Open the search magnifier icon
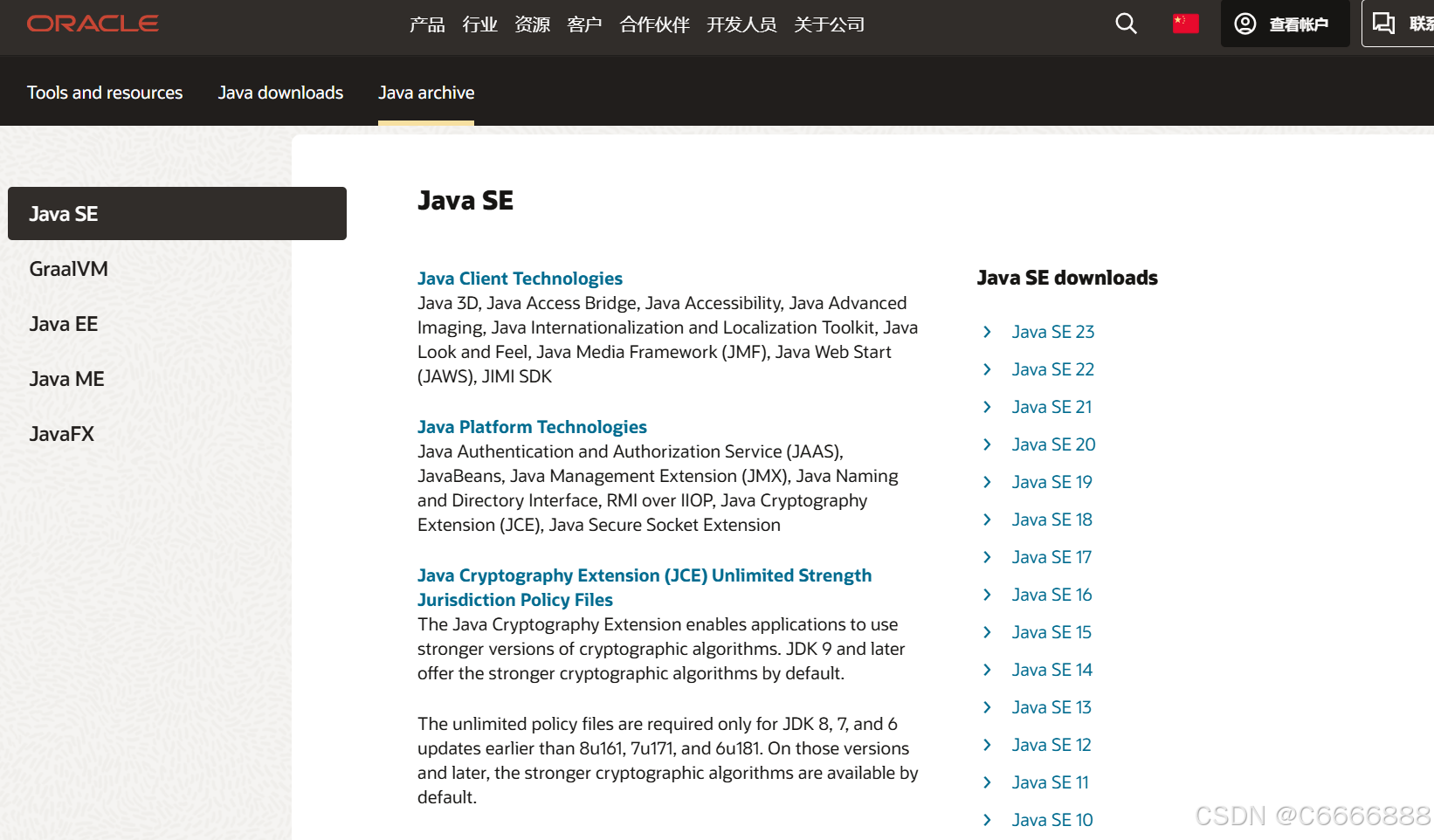Screen dimensions: 1434x840 pos(1127,24)
